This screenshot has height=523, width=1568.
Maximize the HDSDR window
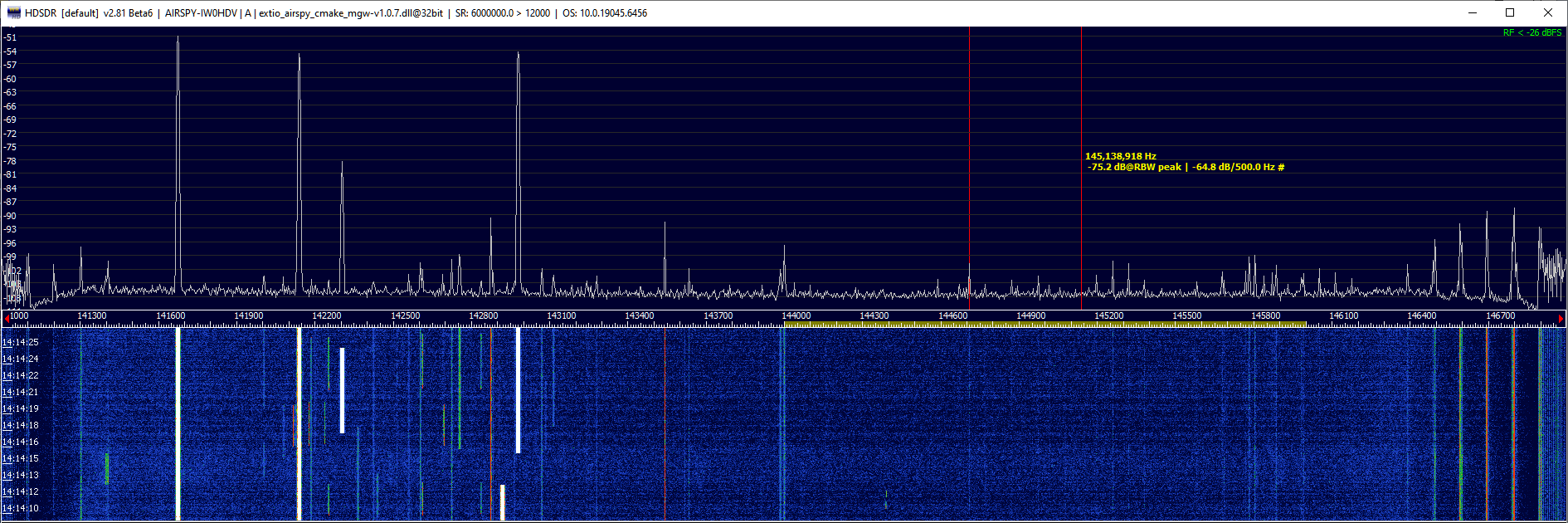coord(1510,12)
